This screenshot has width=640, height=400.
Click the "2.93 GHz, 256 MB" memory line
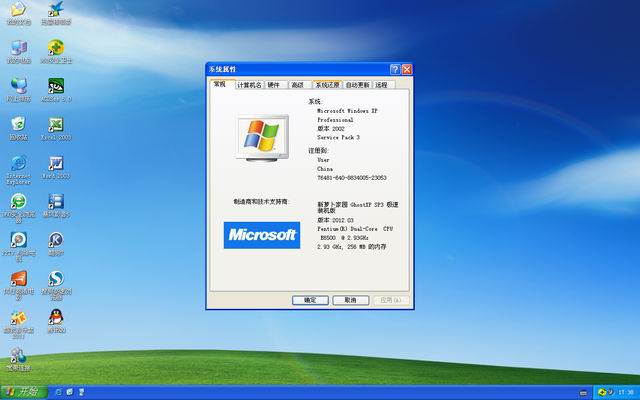click(351, 247)
